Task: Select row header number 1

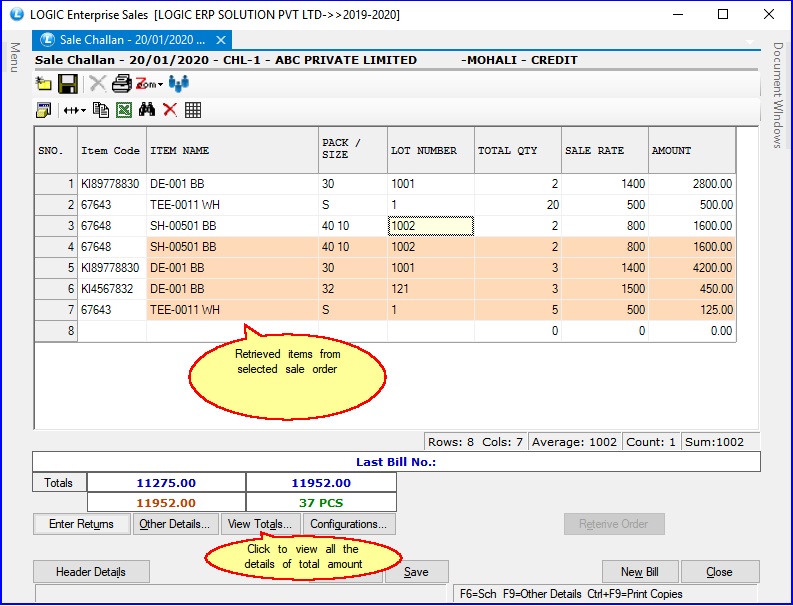Action: 56,184
